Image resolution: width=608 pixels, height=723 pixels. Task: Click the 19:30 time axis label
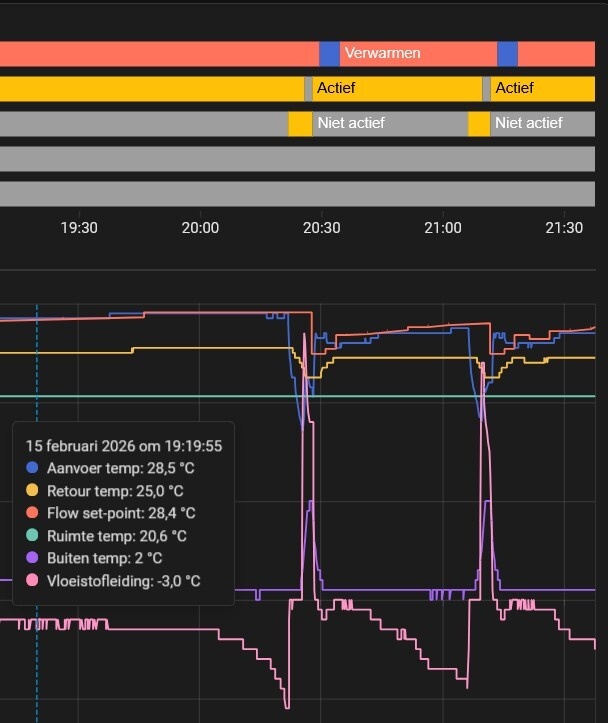(x=79, y=228)
